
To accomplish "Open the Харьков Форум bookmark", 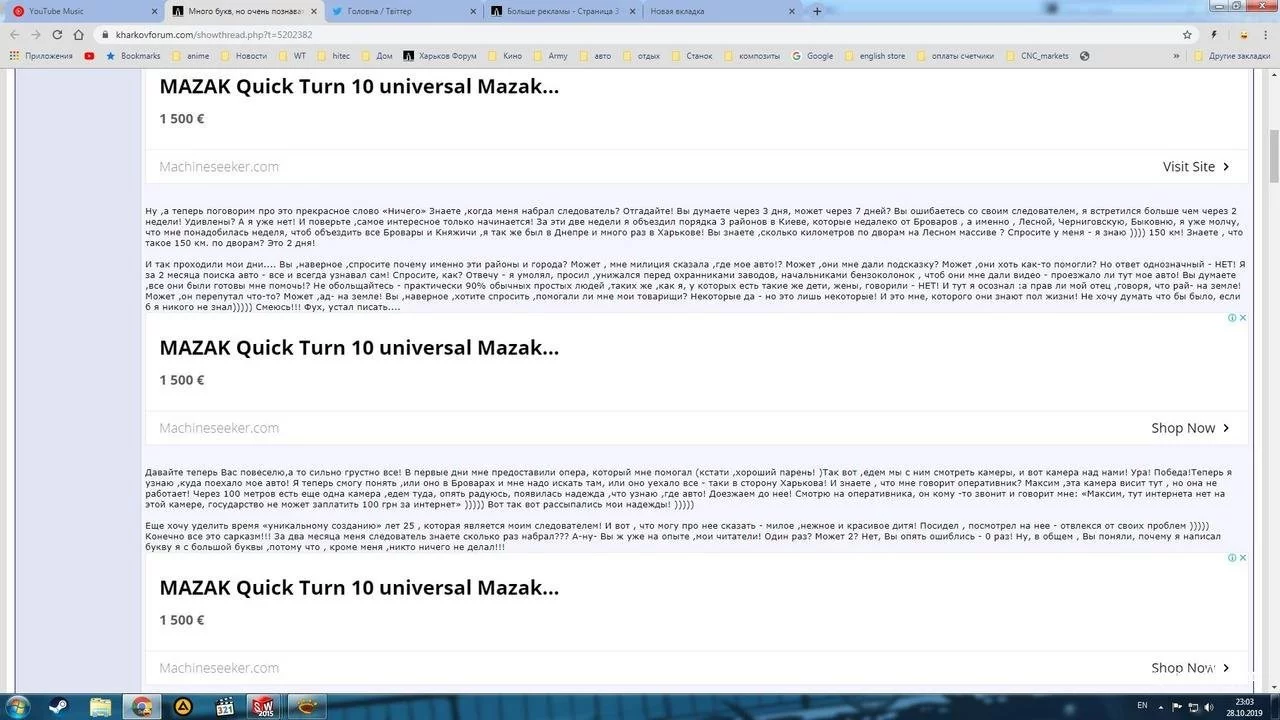I will click(x=439, y=56).
